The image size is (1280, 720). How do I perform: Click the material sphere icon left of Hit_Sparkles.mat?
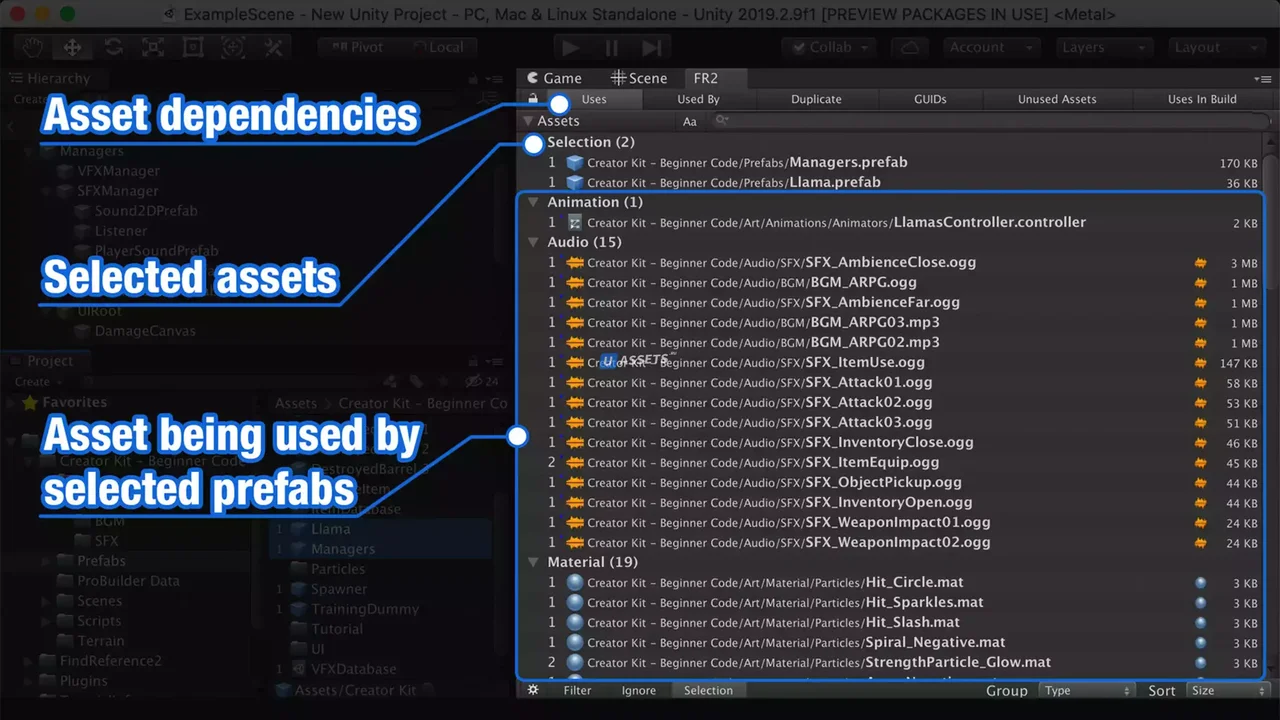pyautogui.click(x=575, y=602)
